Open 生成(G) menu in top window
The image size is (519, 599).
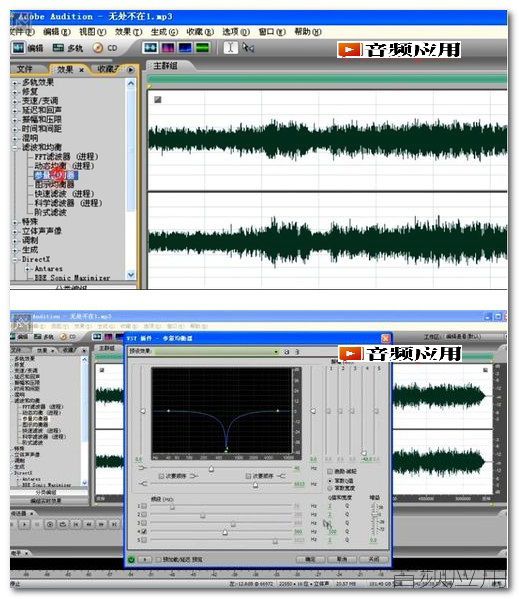pos(164,32)
